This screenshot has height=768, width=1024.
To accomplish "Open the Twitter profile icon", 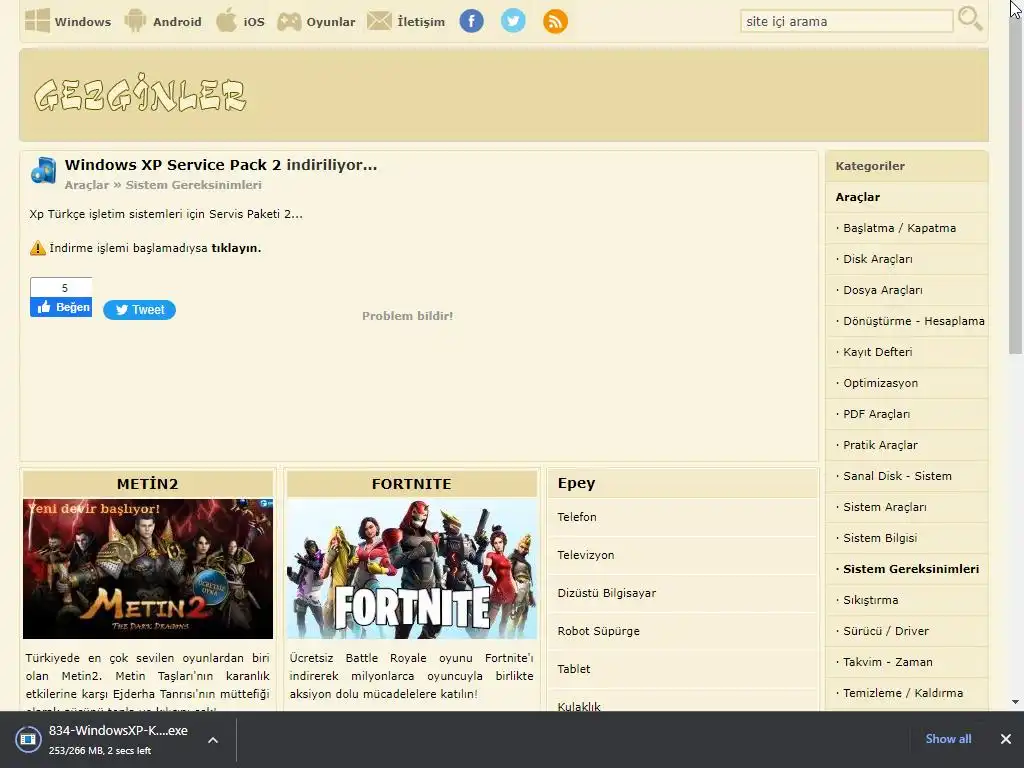I will (x=513, y=21).
